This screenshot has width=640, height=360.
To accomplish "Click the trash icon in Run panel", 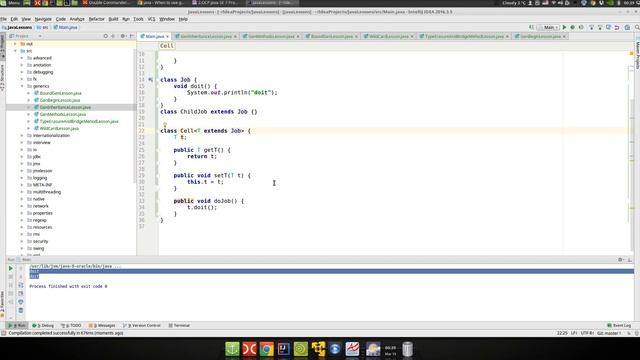I will click(21, 311).
